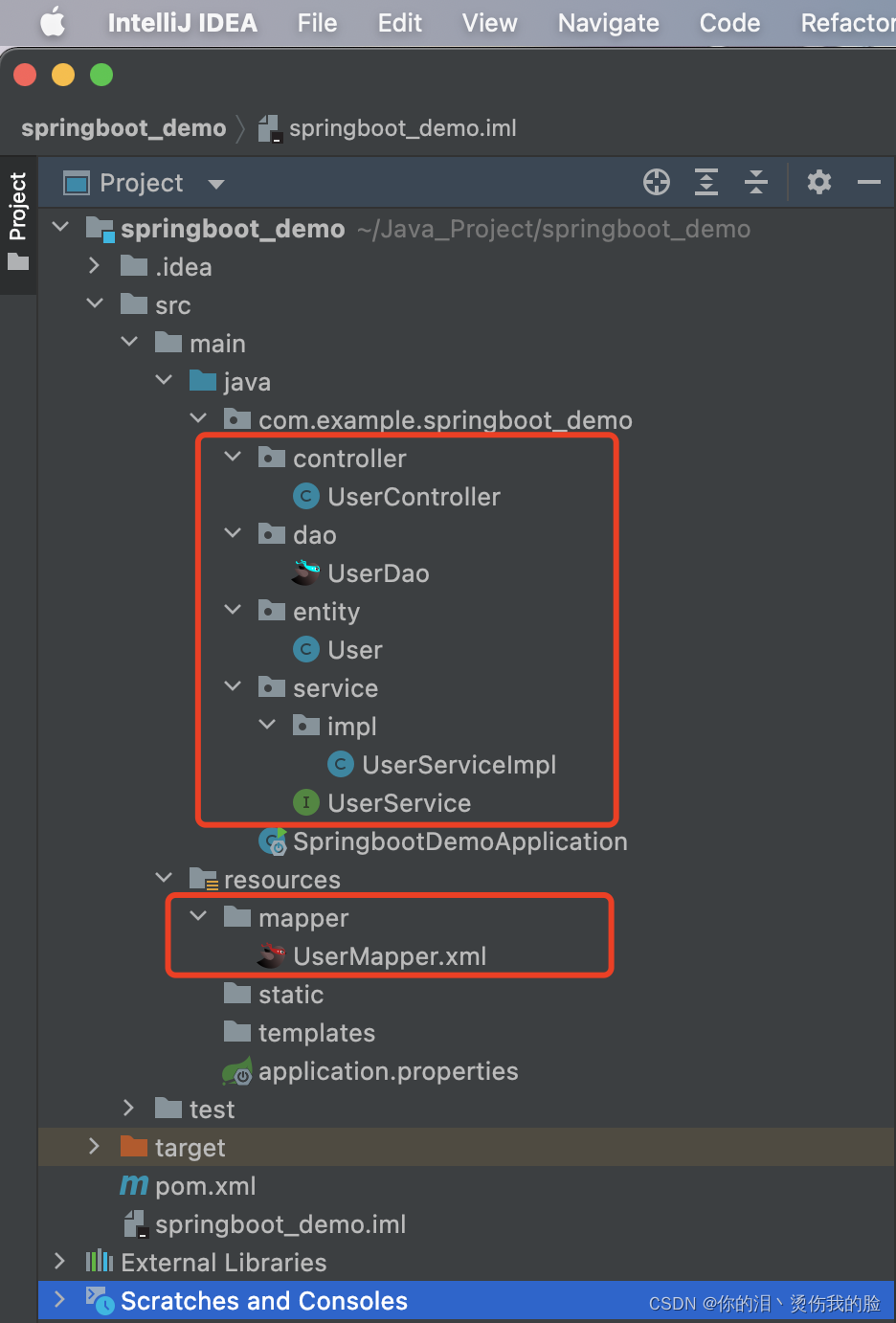Collapse the controller package
The image size is (896, 1323).
[x=233, y=457]
